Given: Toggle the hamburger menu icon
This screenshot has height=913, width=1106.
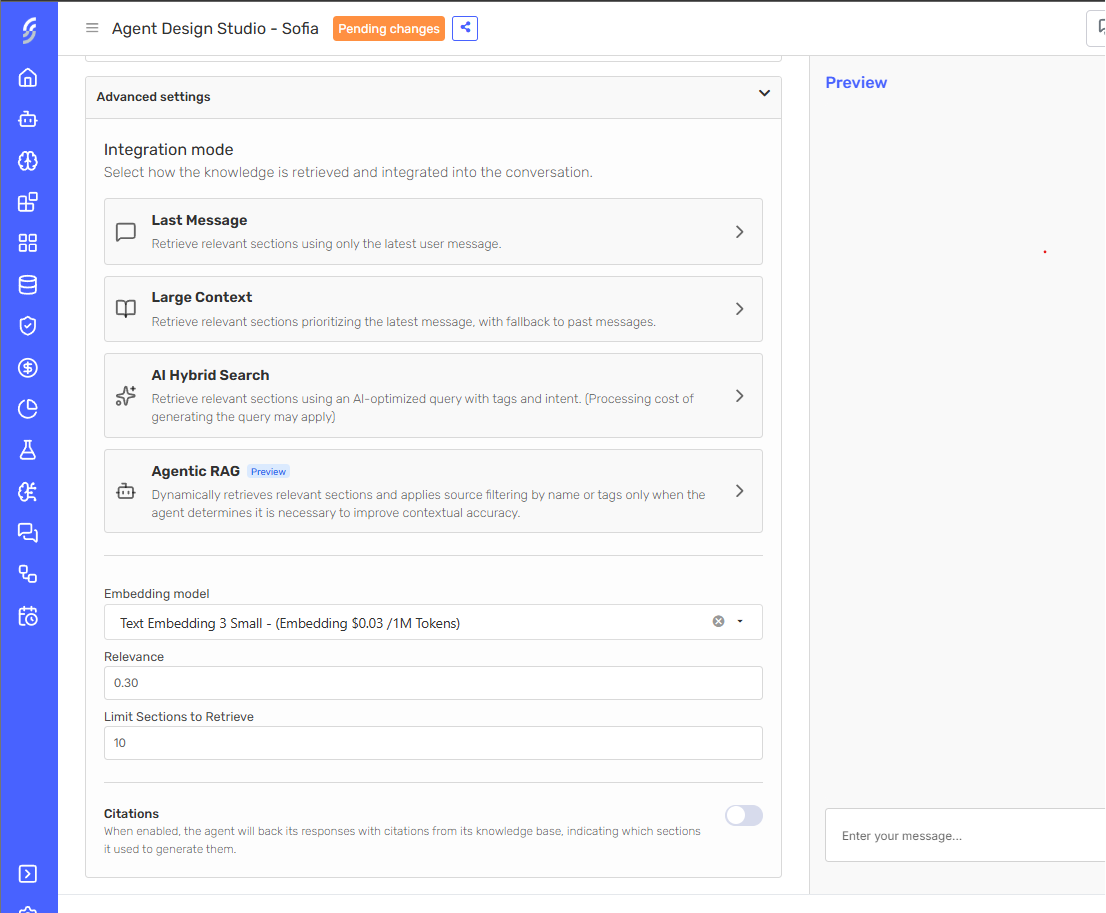Looking at the screenshot, I should [92, 28].
